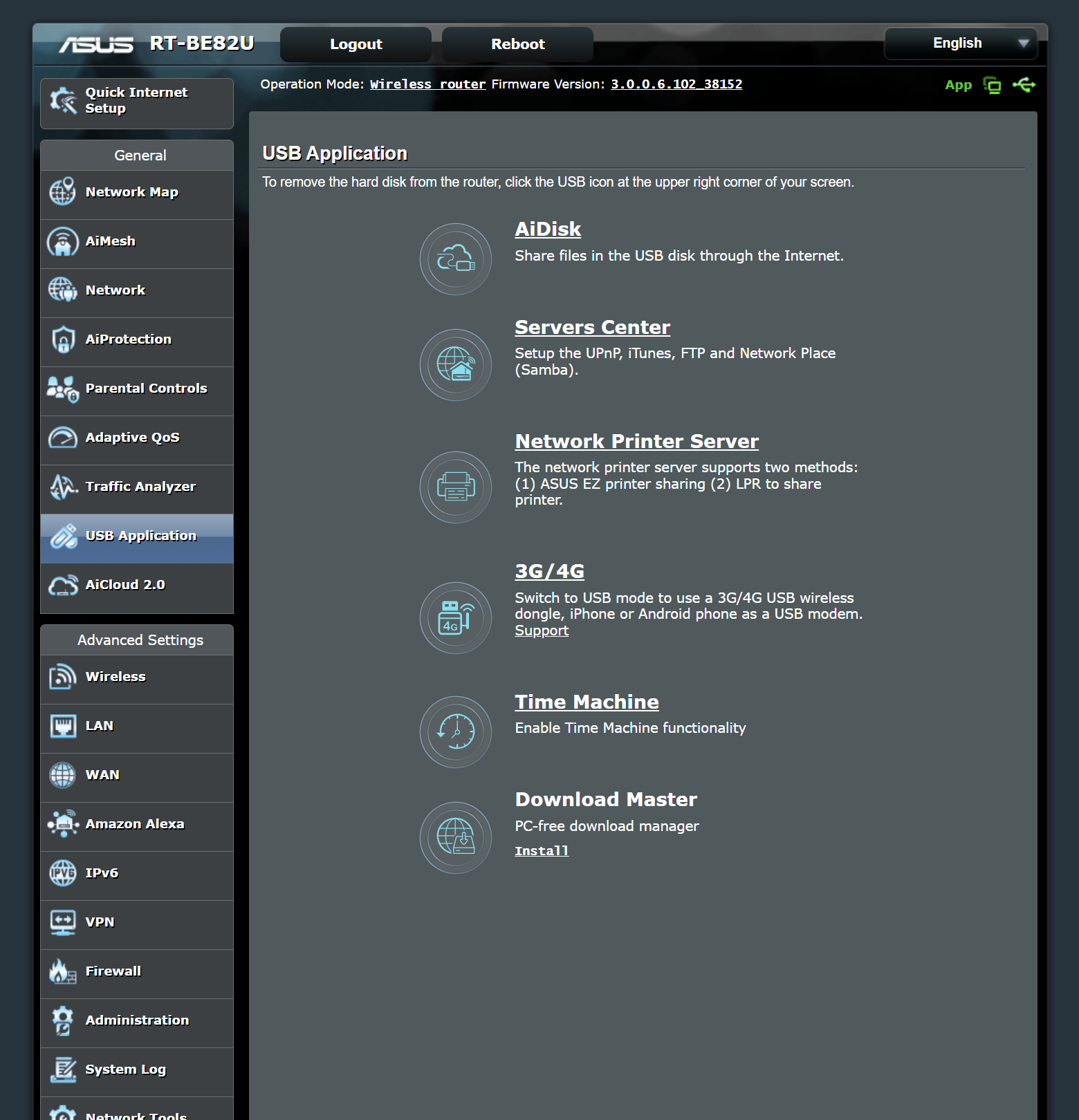1079x1120 pixels.
Task: Click the IPv6 sidebar icon
Action: (63, 873)
